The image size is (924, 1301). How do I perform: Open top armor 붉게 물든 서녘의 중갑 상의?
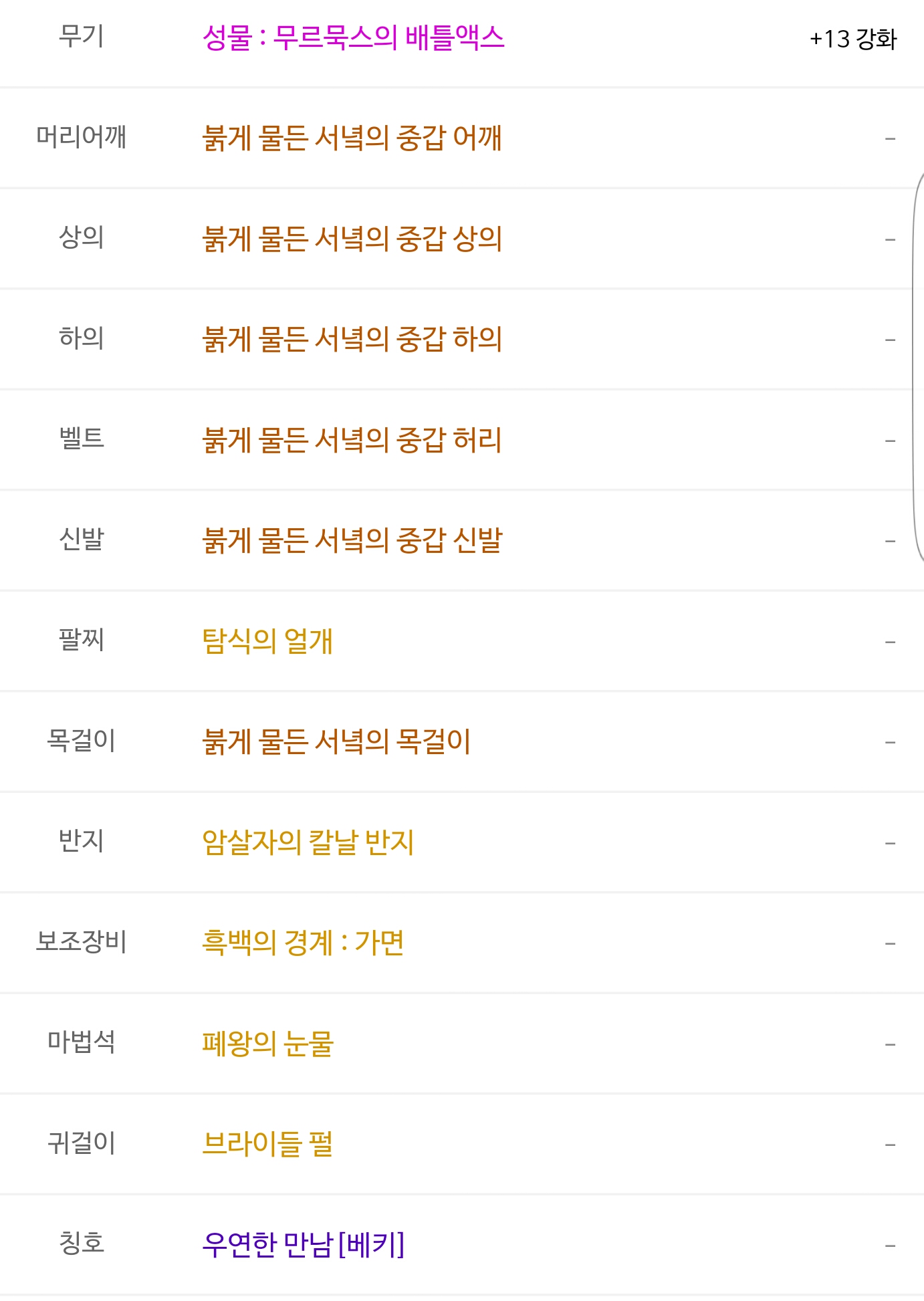pyautogui.click(x=352, y=239)
